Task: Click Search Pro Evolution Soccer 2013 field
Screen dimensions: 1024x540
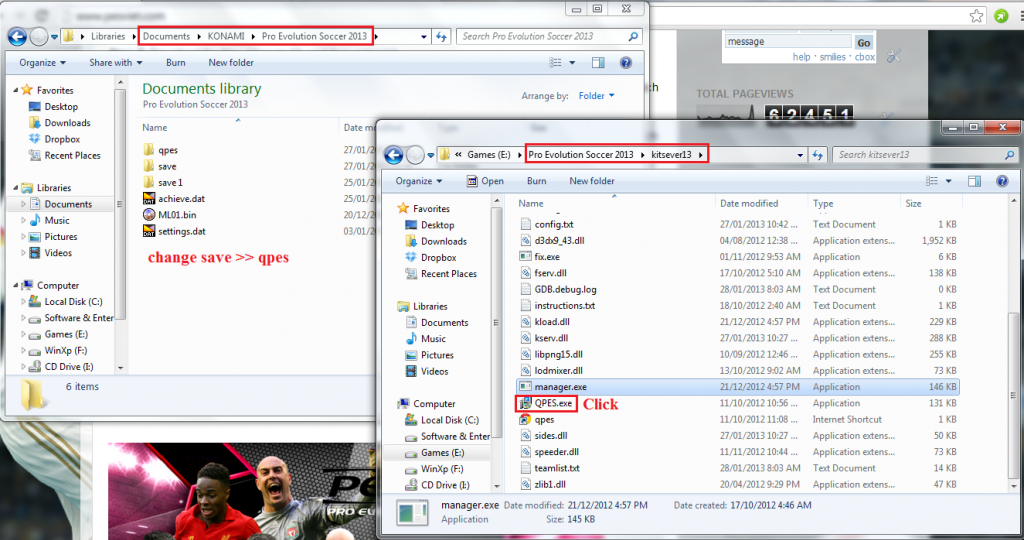Action: pos(549,37)
